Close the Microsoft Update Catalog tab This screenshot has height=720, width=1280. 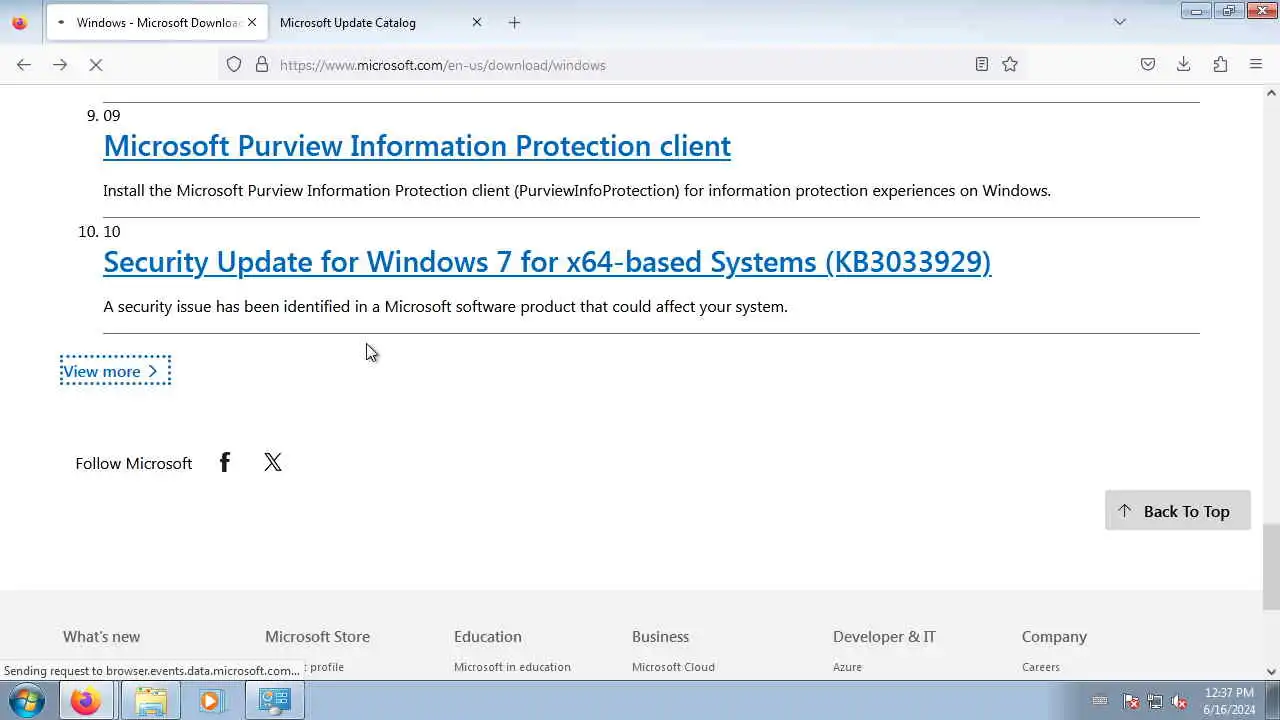pyautogui.click(x=477, y=22)
